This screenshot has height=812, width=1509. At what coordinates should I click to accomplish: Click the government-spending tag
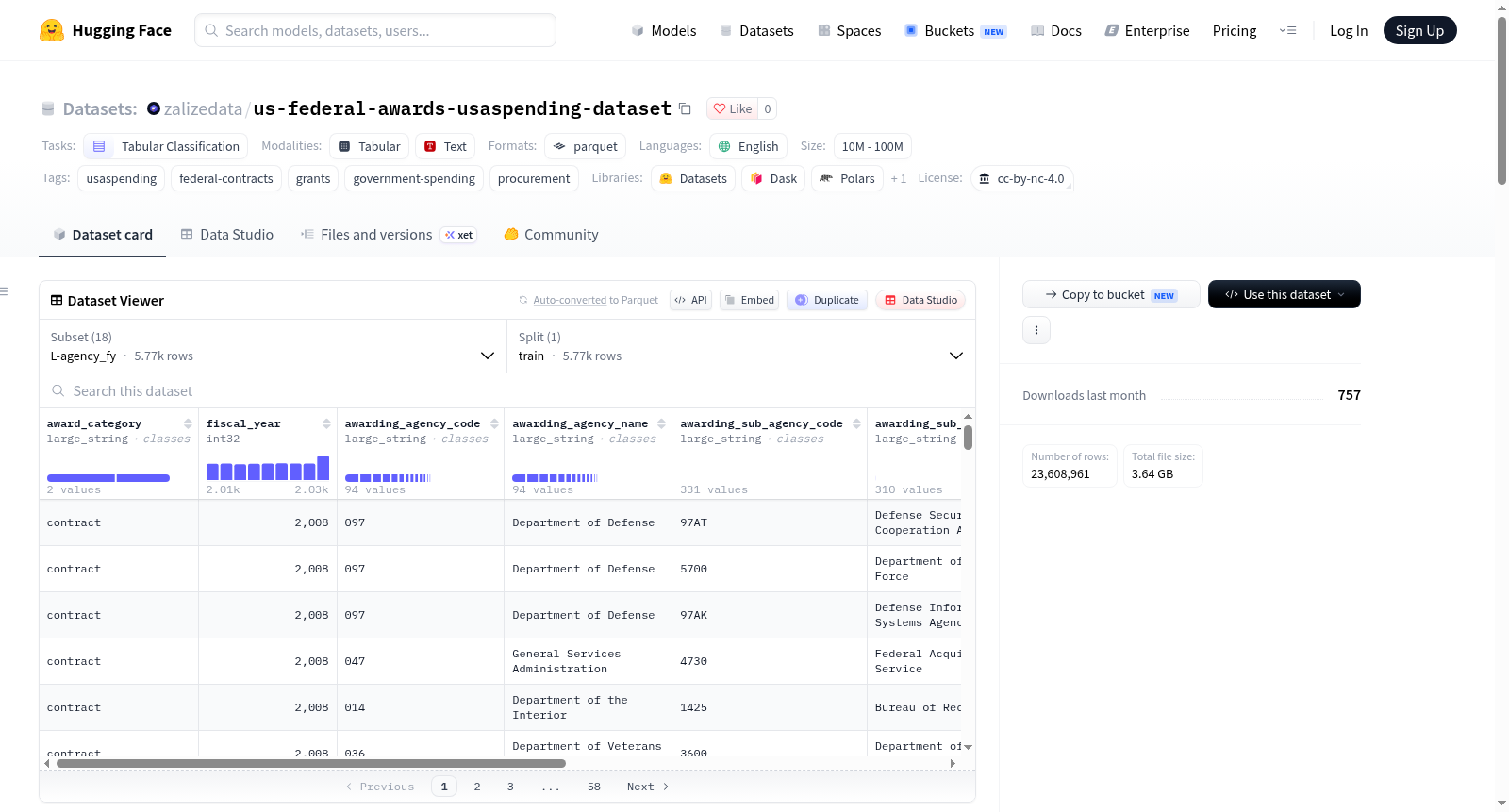[414, 178]
